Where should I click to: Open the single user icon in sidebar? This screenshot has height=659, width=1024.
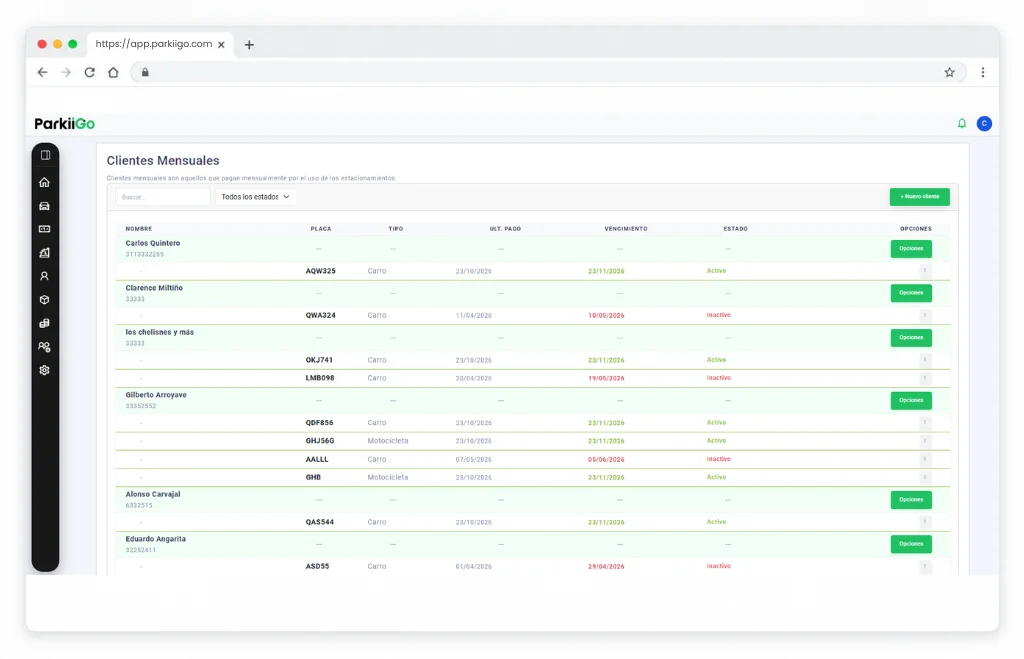[x=44, y=276]
